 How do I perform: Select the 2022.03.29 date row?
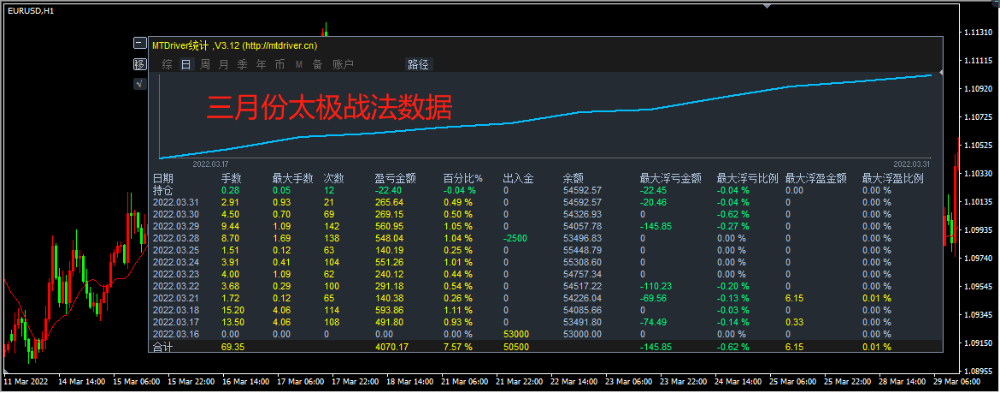(x=175, y=226)
